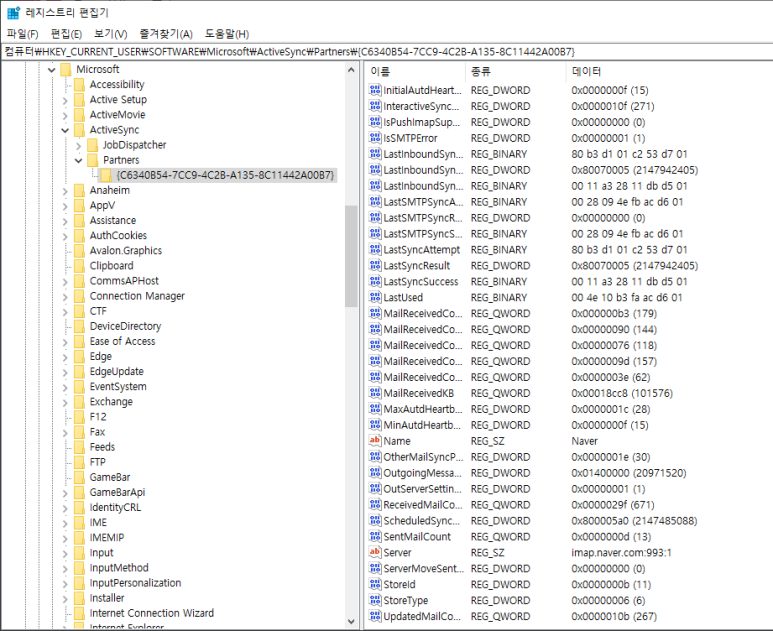Collapse the Partners key
This screenshot has width=773, height=631.
tap(78, 161)
